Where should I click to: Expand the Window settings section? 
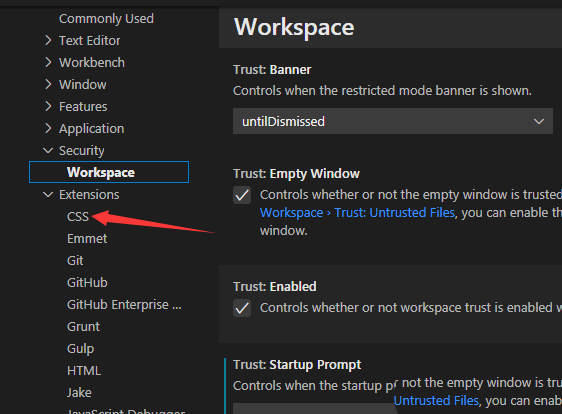click(48, 85)
